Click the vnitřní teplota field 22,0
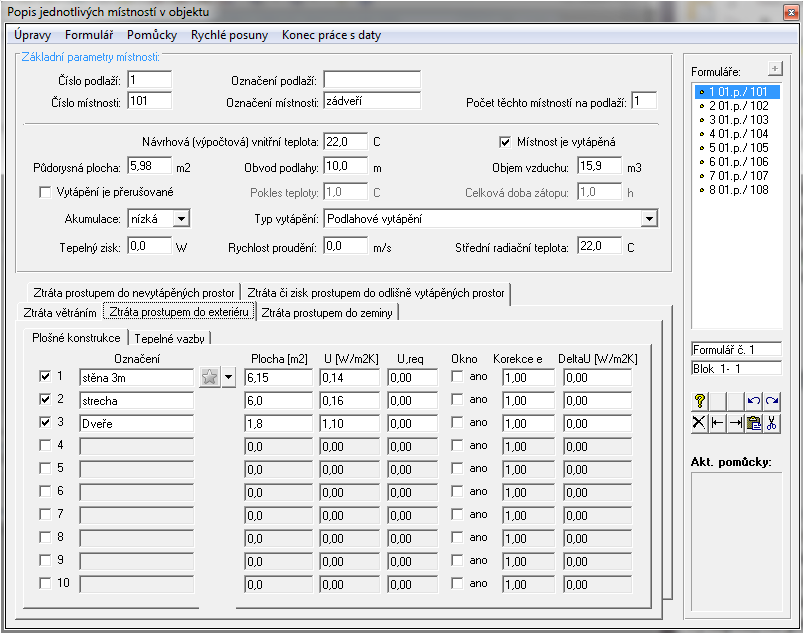 346,142
